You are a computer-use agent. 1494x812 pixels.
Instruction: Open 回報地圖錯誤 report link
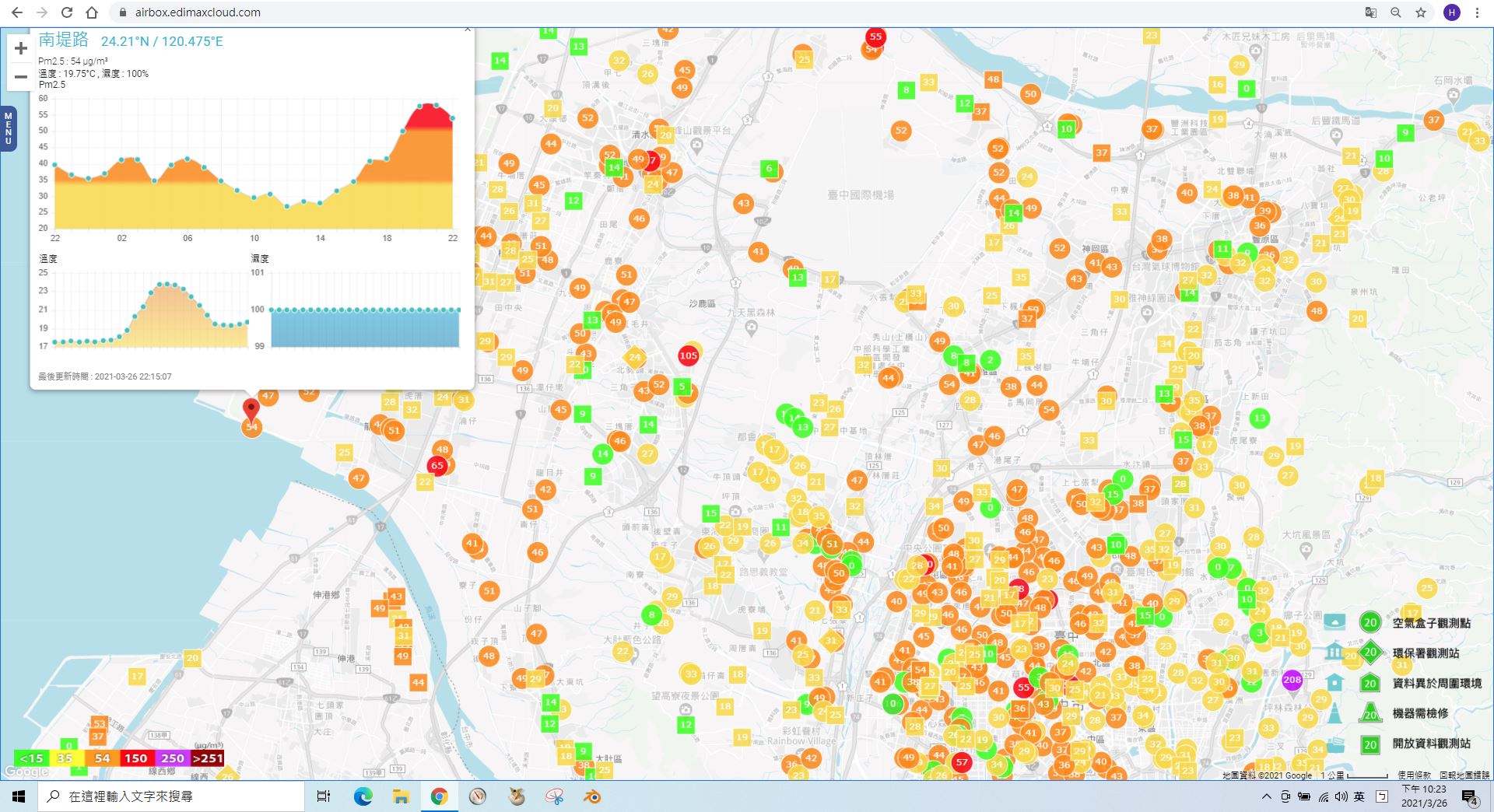tap(1464, 775)
